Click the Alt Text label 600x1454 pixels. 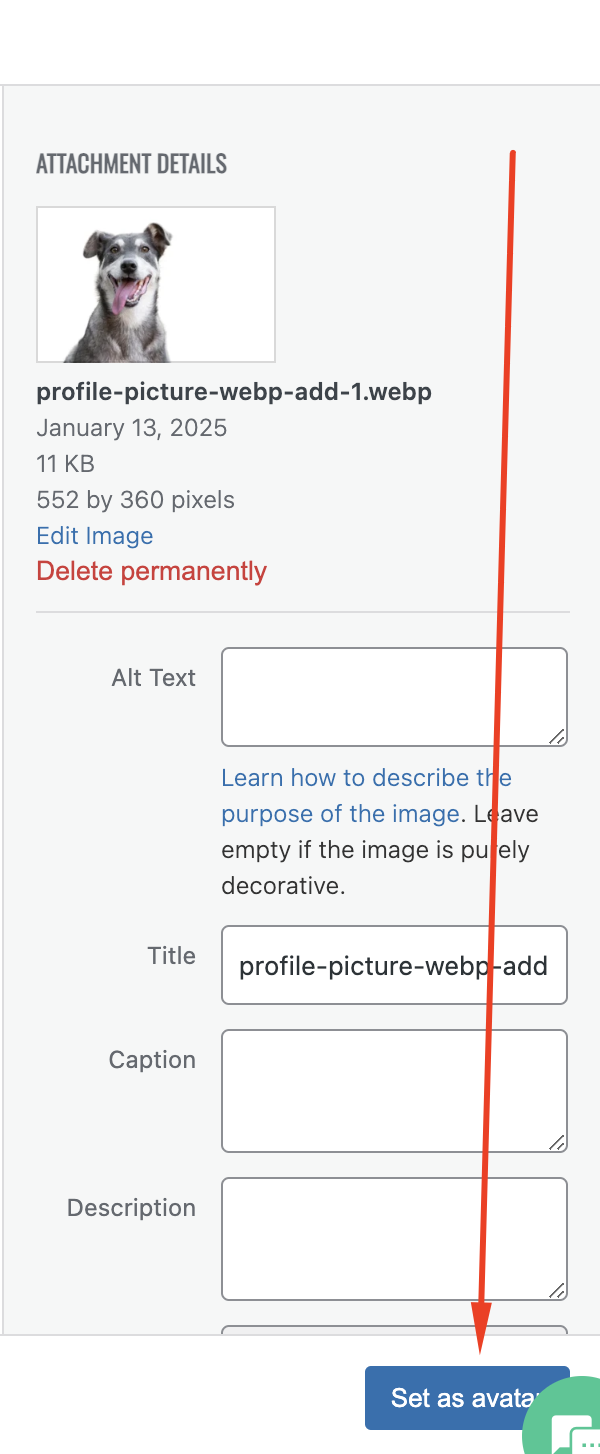point(154,678)
